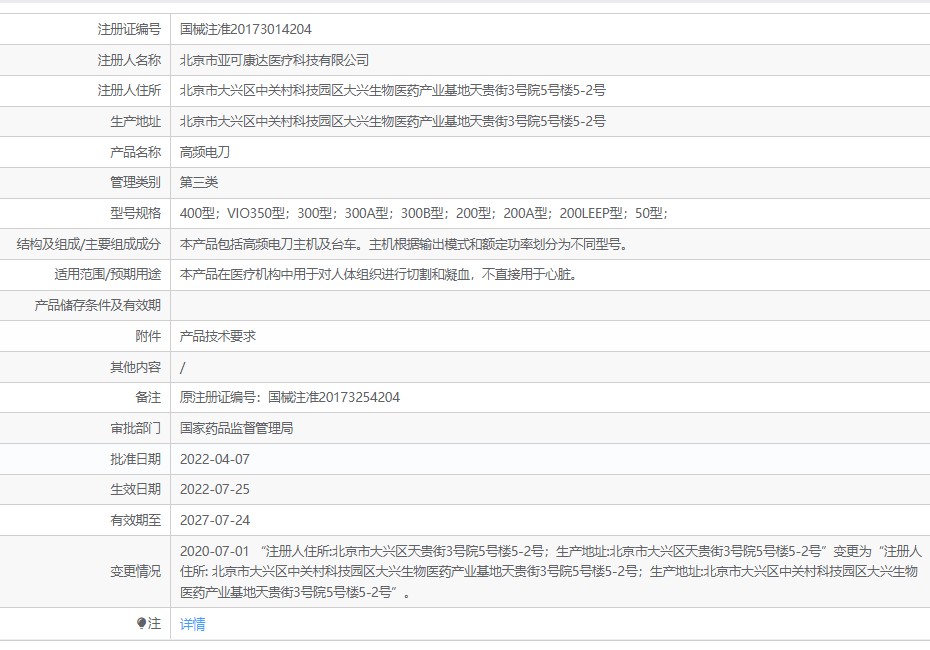Viewport: 930px width, 650px height.
Task: Click the 产品储存条件及有效期 label
Action: pos(98,305)
